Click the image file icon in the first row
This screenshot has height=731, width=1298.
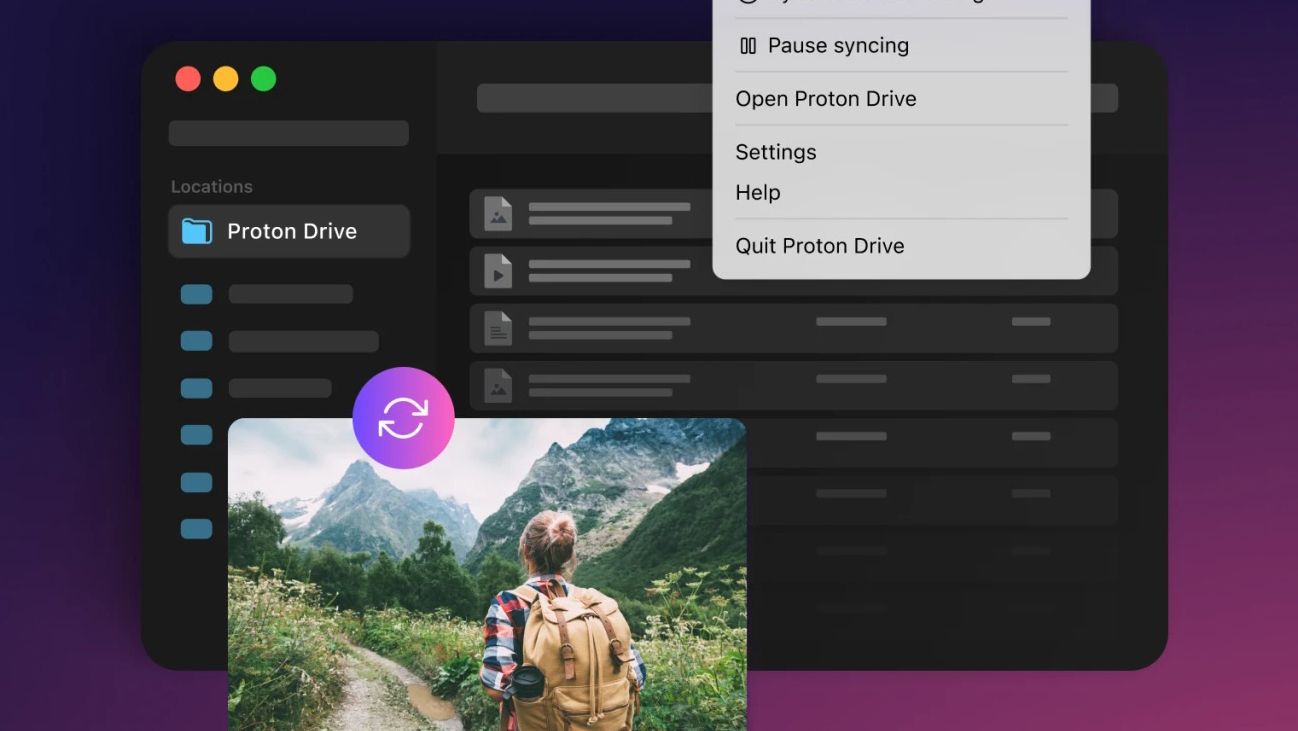[x=497, y=213]
